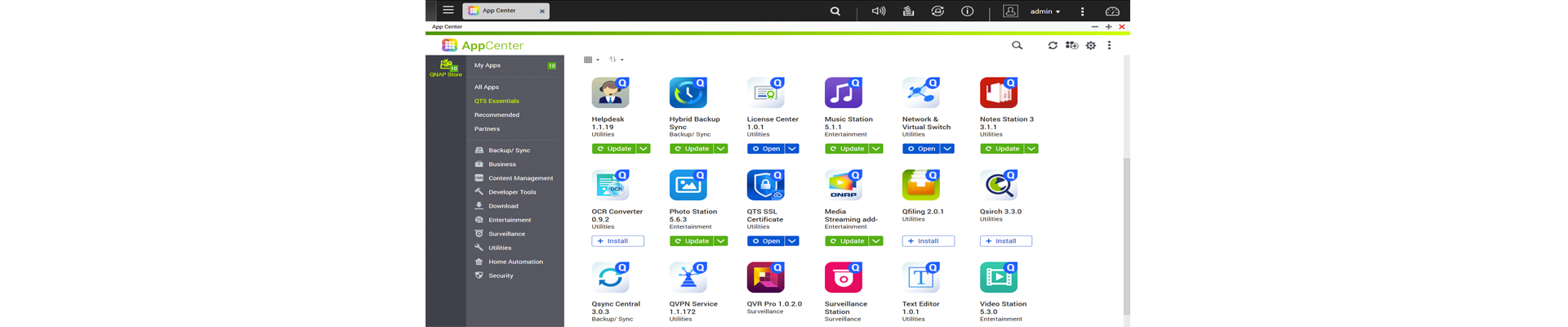Screen dimensions: 1568x327
Task: Click the vertical scrollbar of app list
Action: pyautogui.click(x=1126, y=237)
